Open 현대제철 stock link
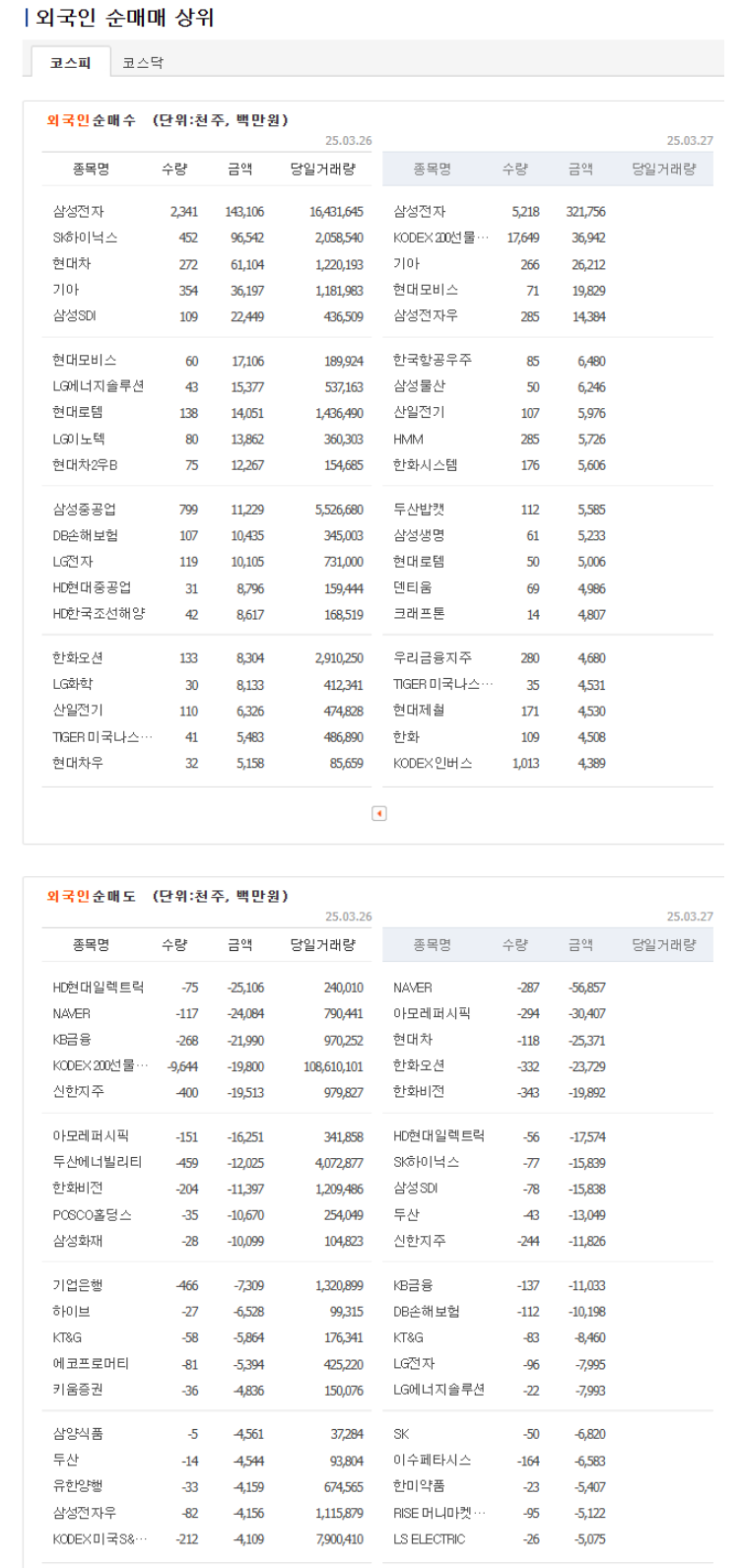 coord(419,710)
